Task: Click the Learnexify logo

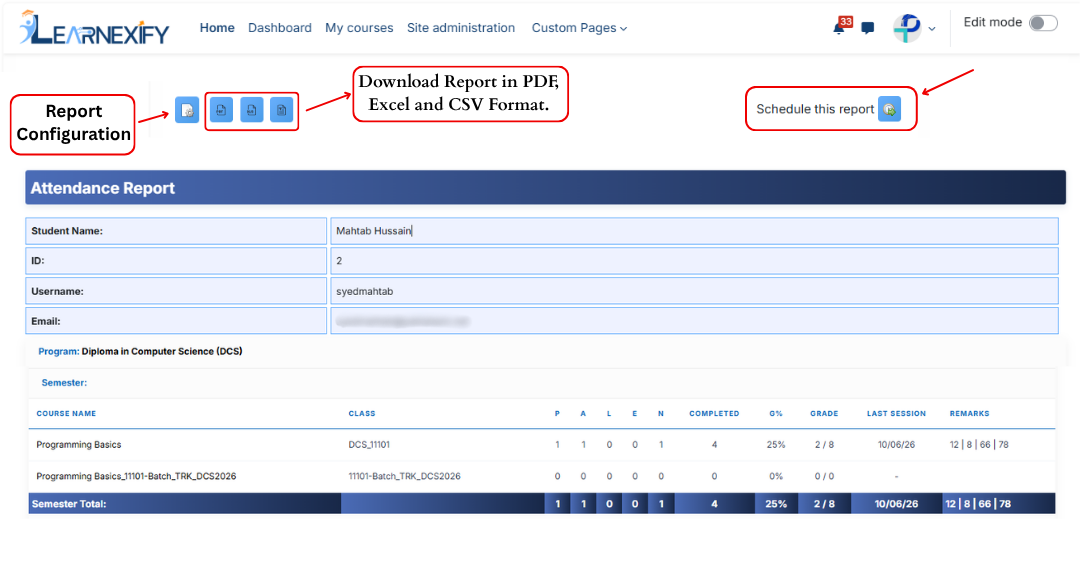Action: coord(94,29)
